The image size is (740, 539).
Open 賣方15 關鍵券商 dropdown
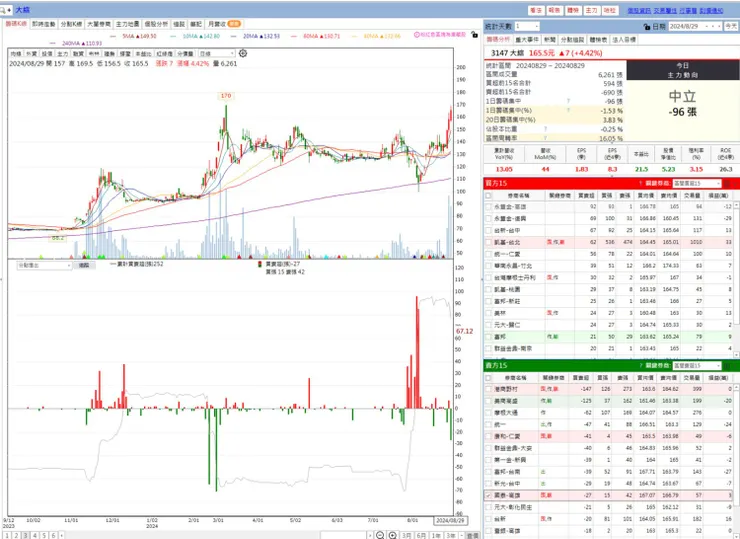click(697, 365)
